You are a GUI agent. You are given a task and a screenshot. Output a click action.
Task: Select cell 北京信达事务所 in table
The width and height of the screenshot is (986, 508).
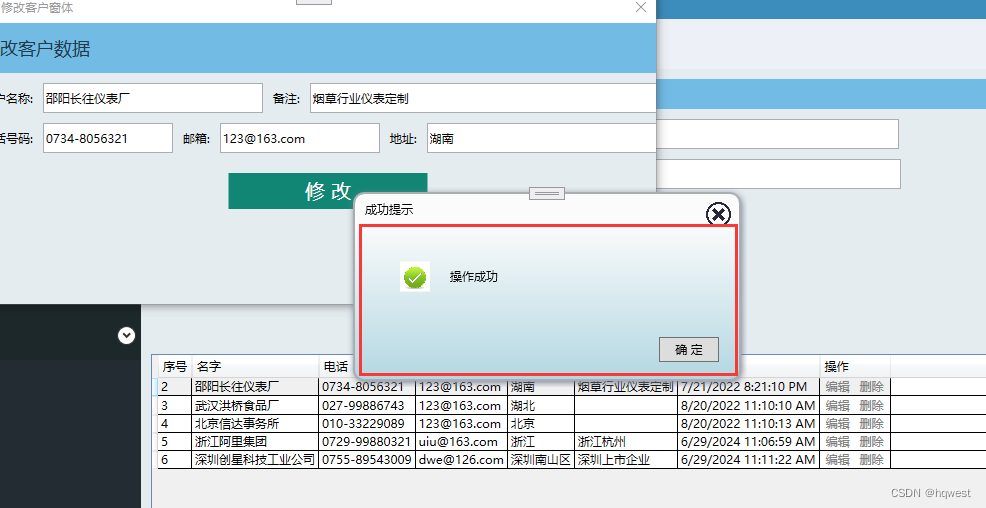255,423
